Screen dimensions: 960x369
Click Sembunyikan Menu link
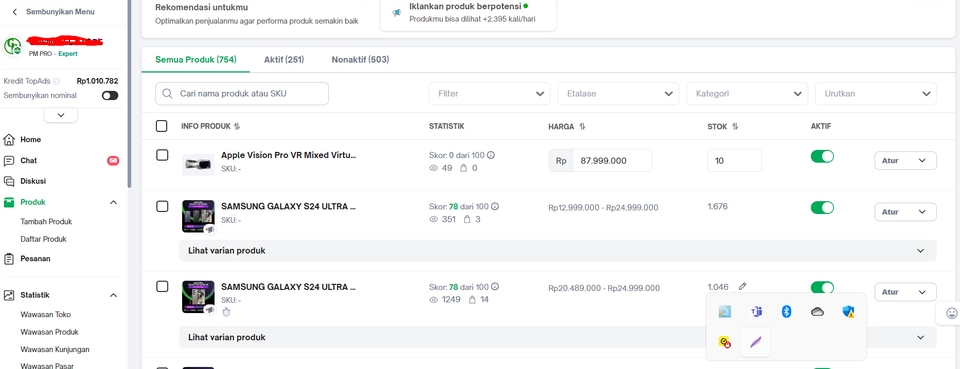[x=60, y=12]
